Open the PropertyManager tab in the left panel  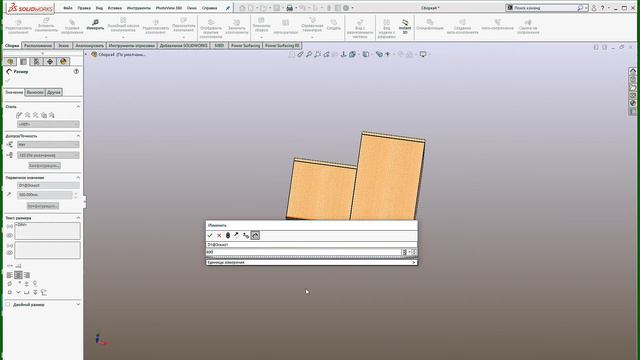coord(23,62)
